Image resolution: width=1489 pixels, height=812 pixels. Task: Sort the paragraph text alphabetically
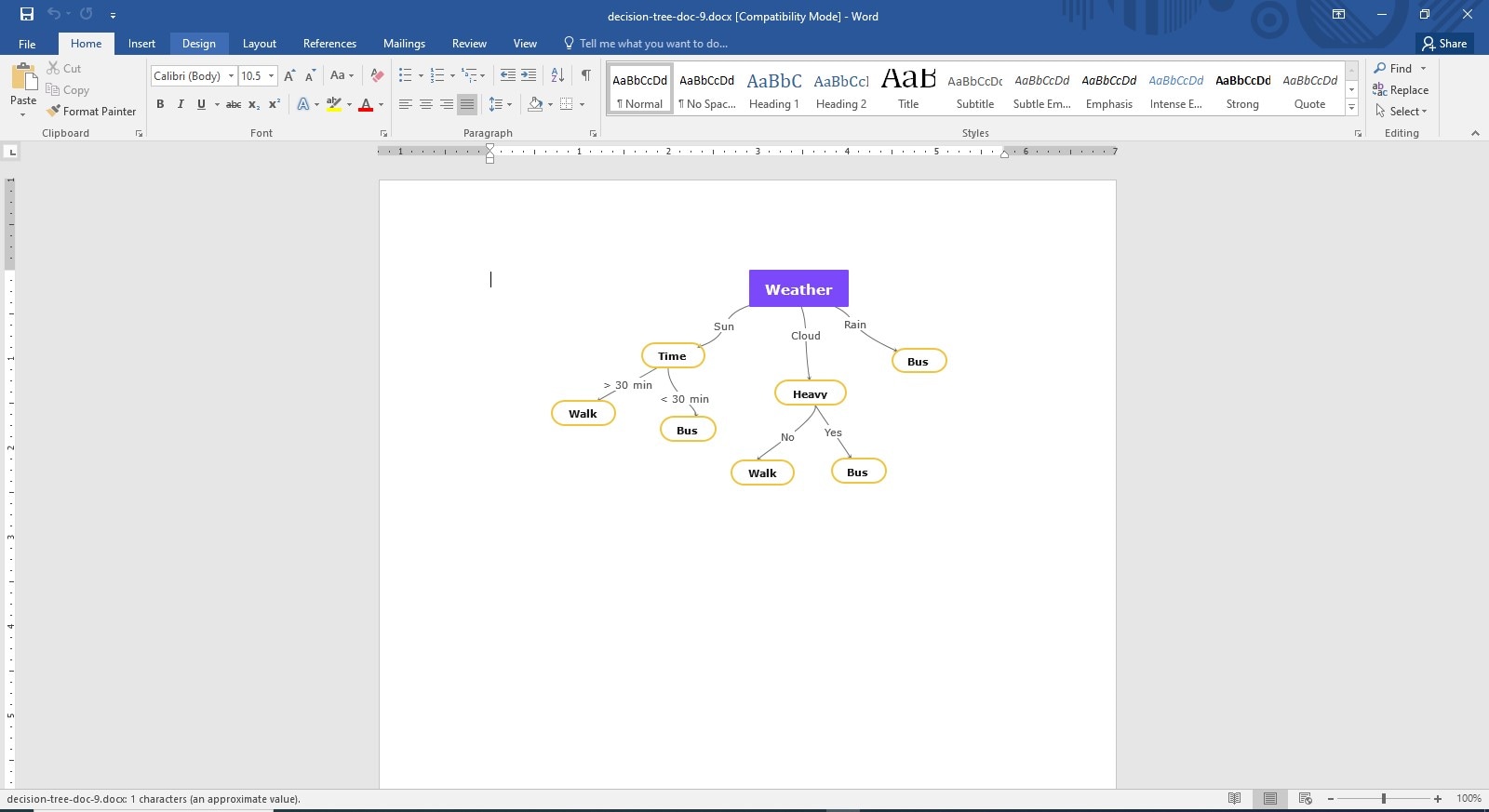(557, 75)
